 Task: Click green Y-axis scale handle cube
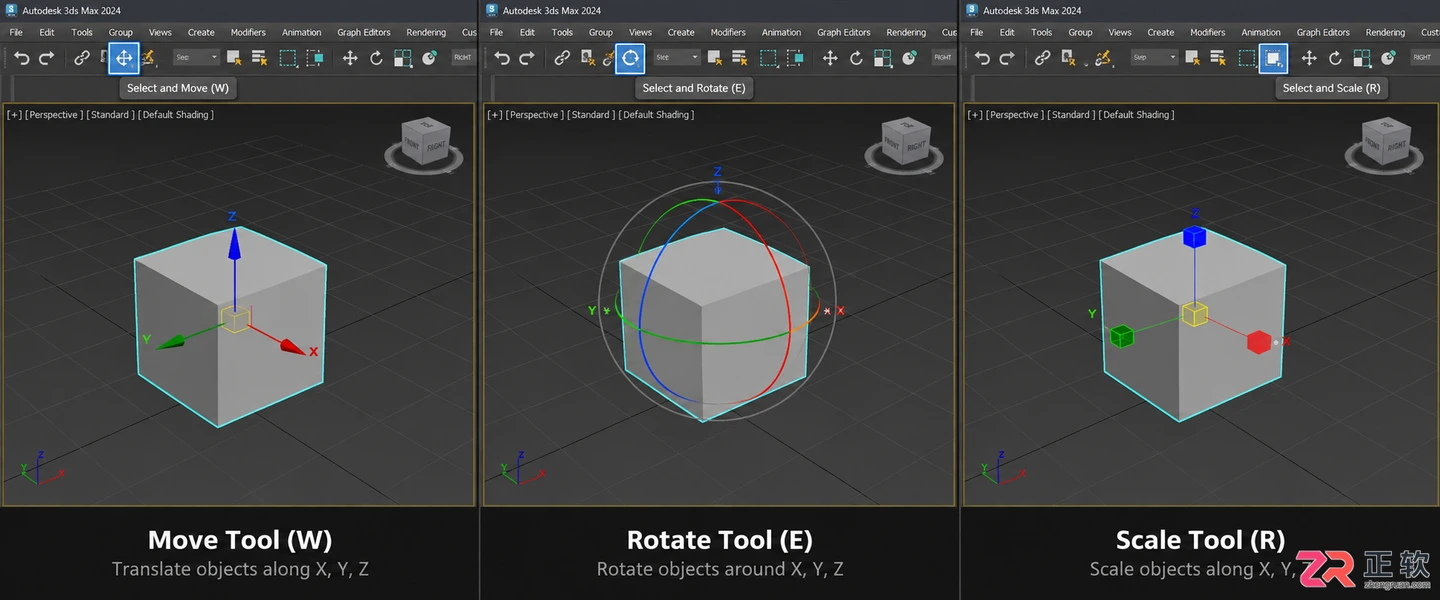tap(1121, 337)
